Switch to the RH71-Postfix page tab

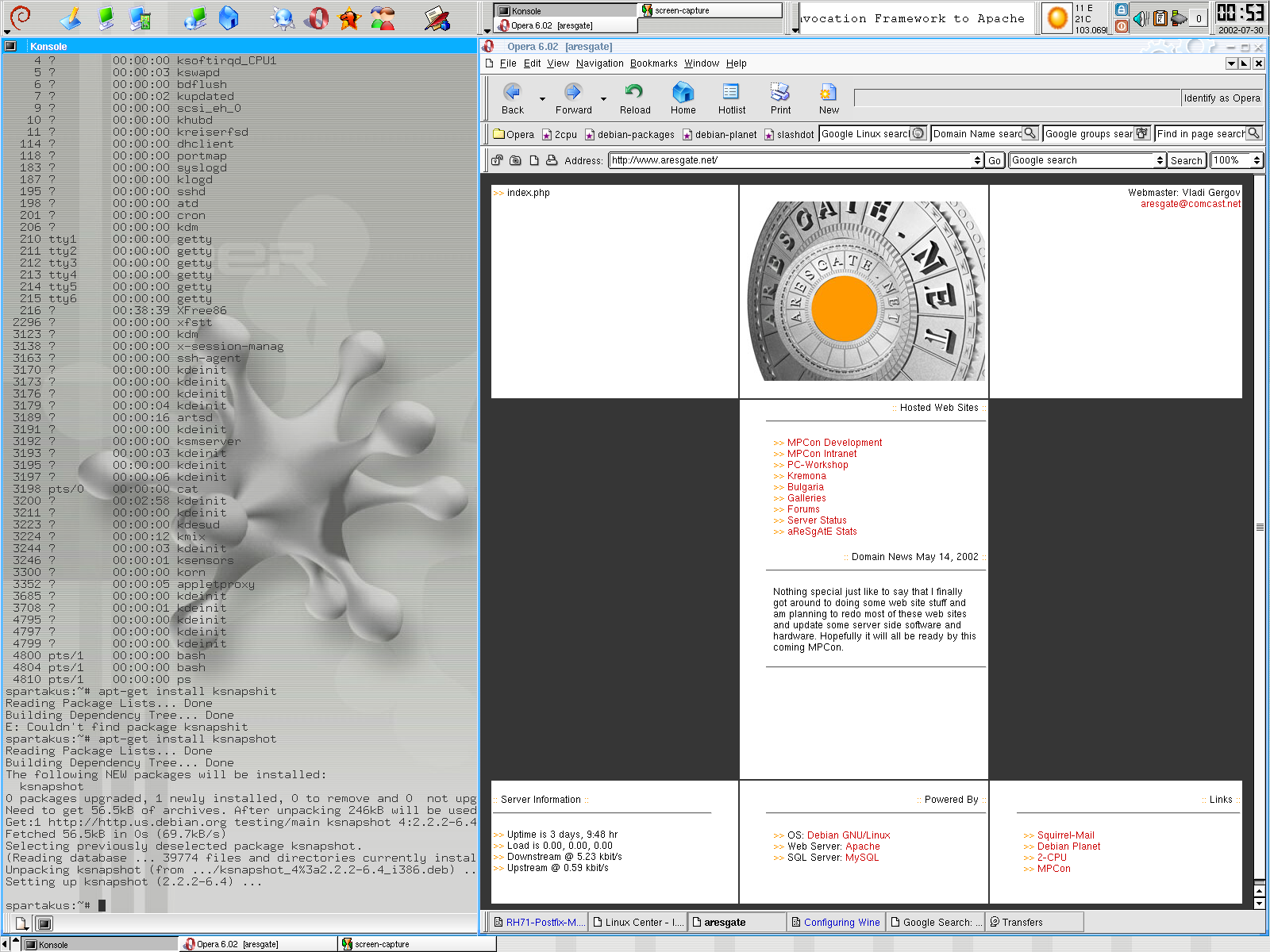[x=538, y=922]
